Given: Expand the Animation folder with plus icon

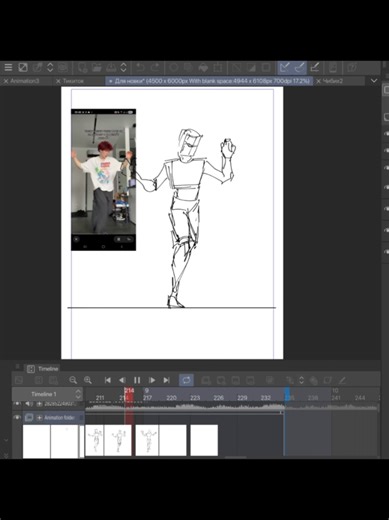Looking at the screenshot, I should pyautogui.click(x=39, y=418).
